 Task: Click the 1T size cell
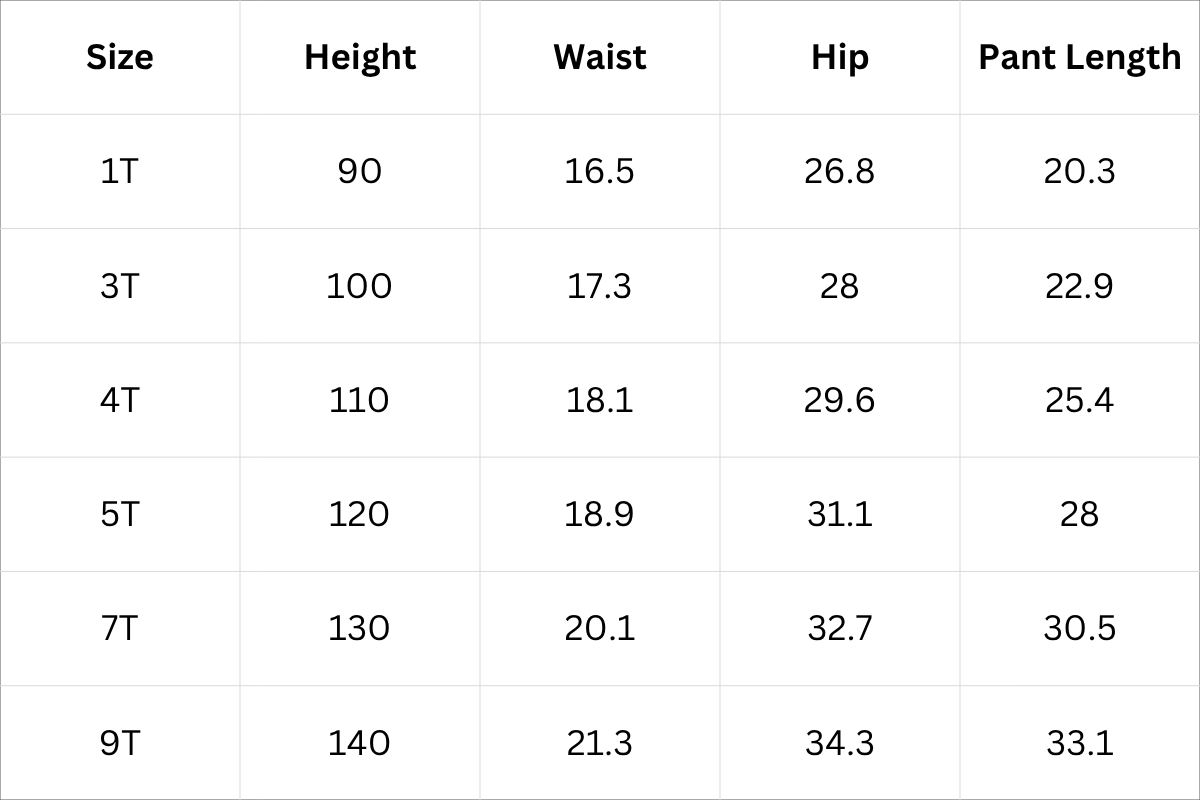click(x=120, y=171)
